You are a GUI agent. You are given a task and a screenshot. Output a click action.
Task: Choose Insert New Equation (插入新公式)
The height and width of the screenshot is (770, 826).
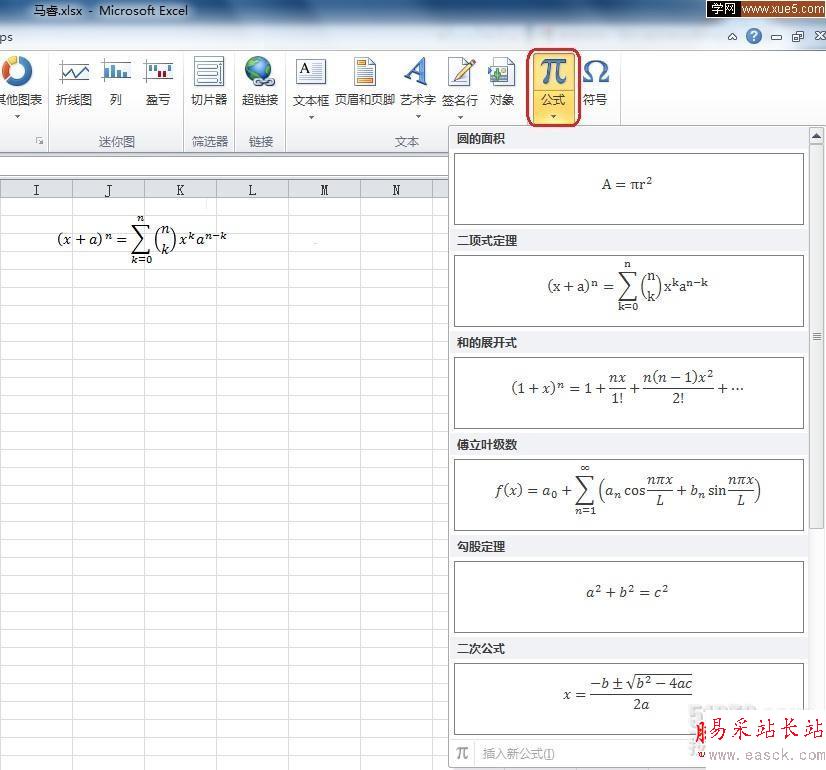click(518, 754)
